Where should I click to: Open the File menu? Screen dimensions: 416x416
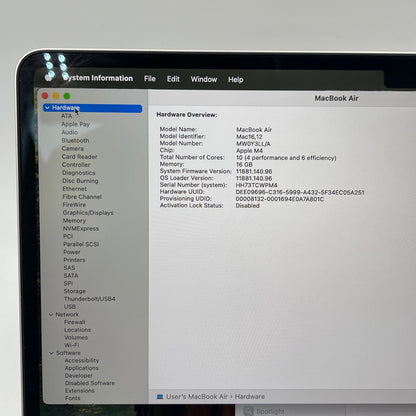[x=150, y=79]
